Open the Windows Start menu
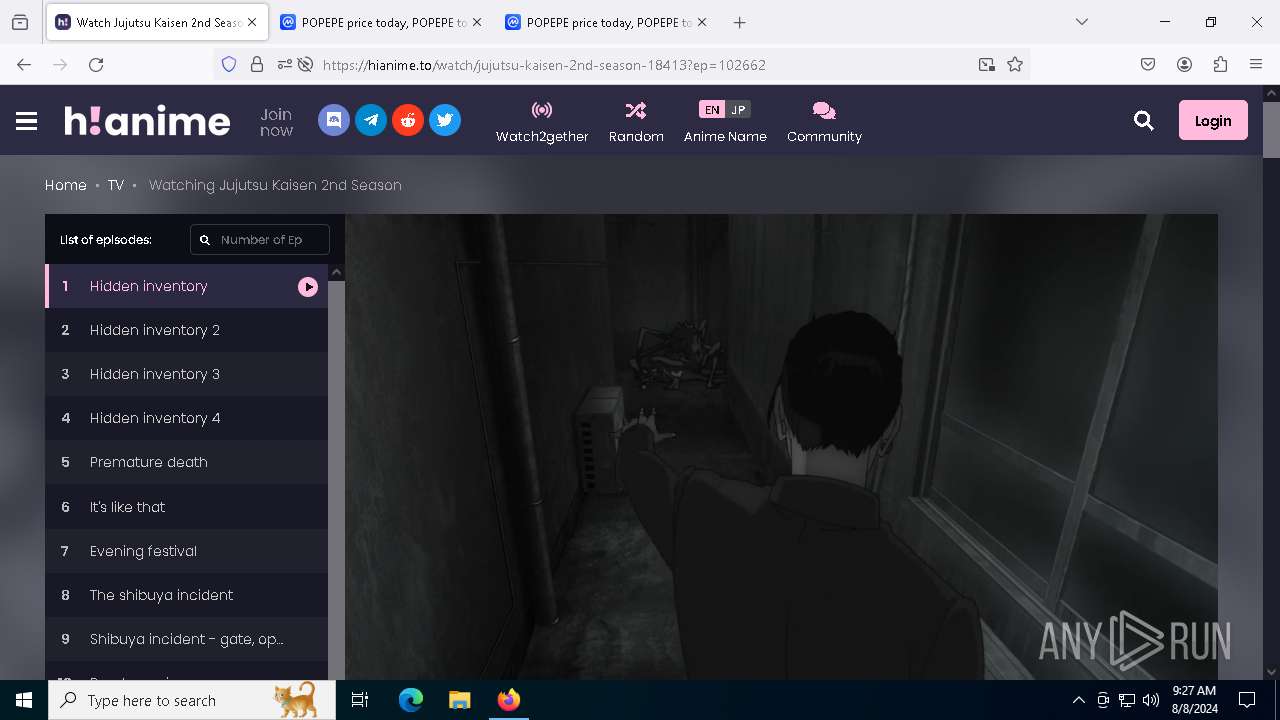1280x720 pixels. [x=24, y=700]
